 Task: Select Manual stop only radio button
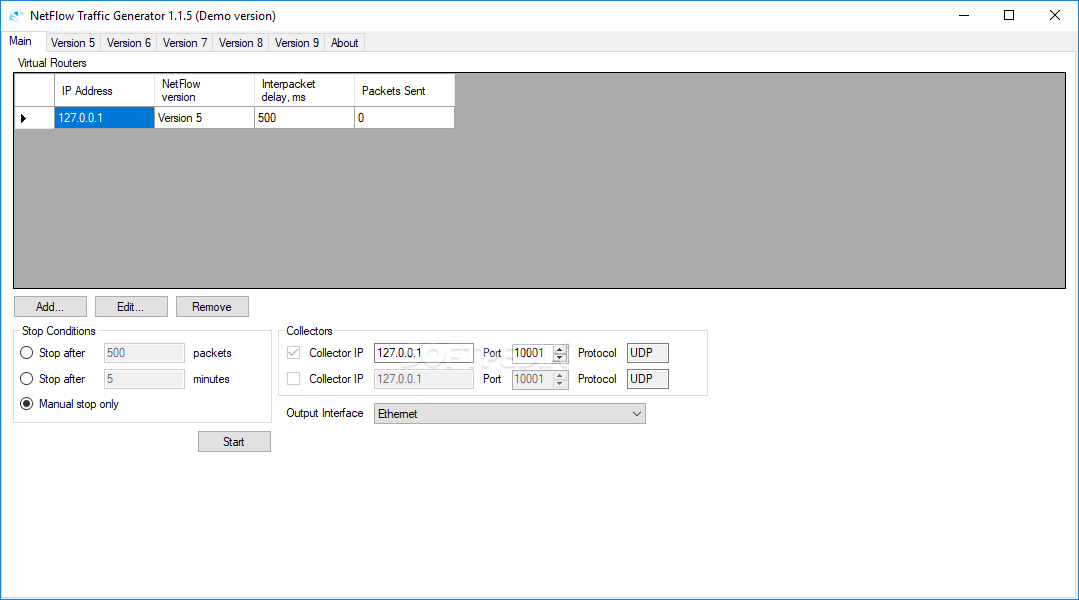click(27, 404)
